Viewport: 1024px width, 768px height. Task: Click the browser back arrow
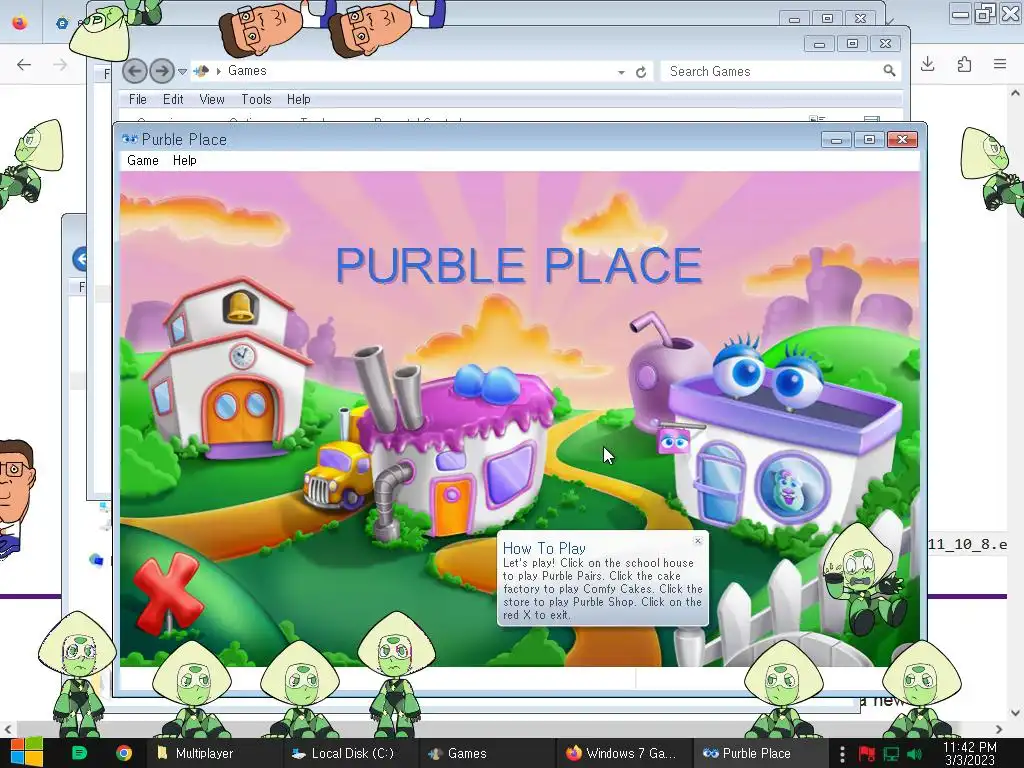point(24,64)
